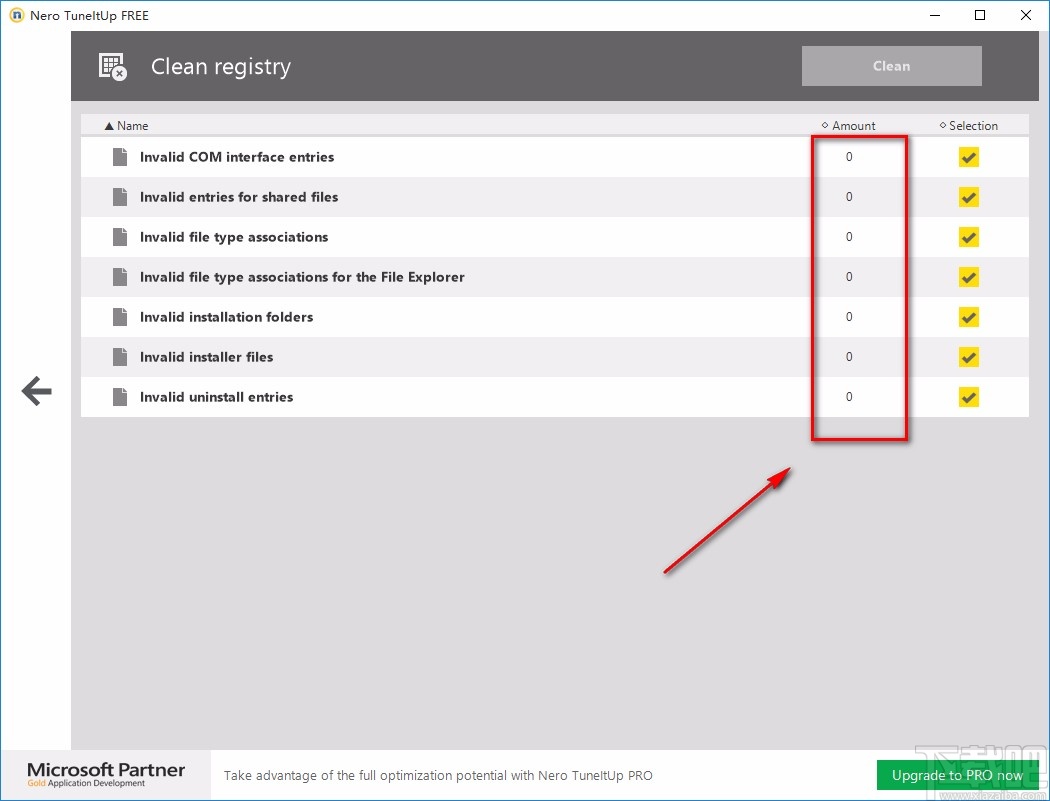
Task: Click file icon beside Invalid installer files
Action: coord(120,357)
